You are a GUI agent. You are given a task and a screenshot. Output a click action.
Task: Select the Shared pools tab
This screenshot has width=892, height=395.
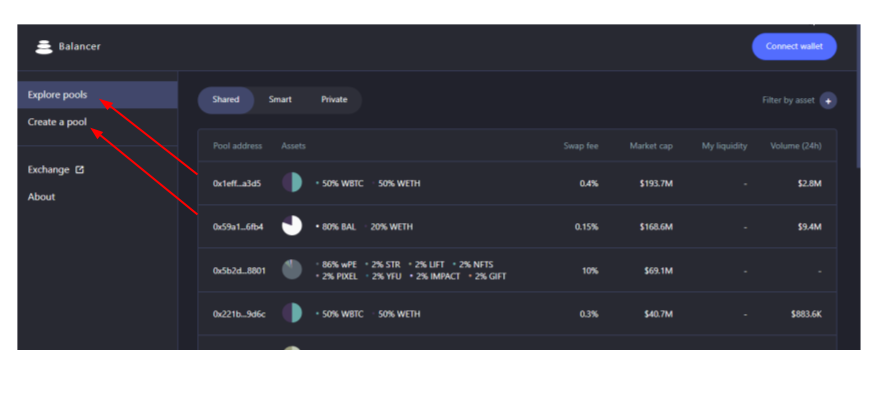click(226, 100)
